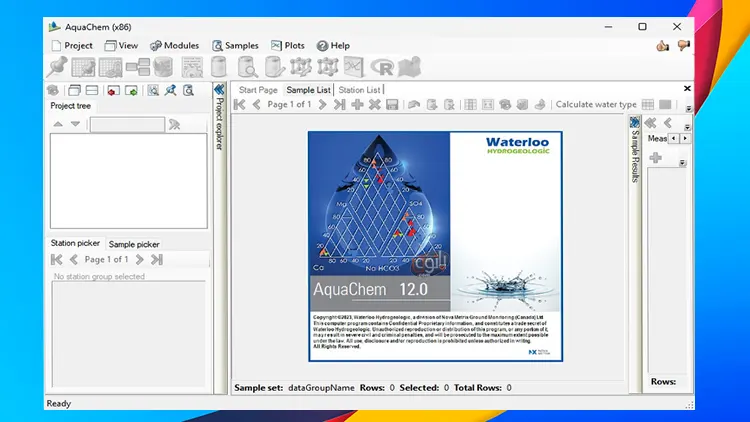Open overflow dropdown beside Meas plus icon
750x422 pixels.
click(x=683, y=163)
